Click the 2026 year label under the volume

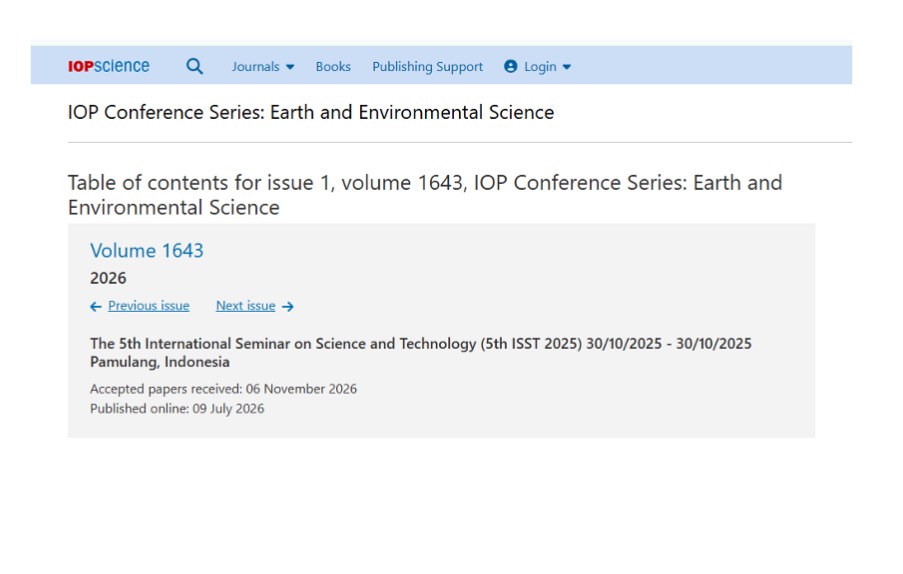108,278
